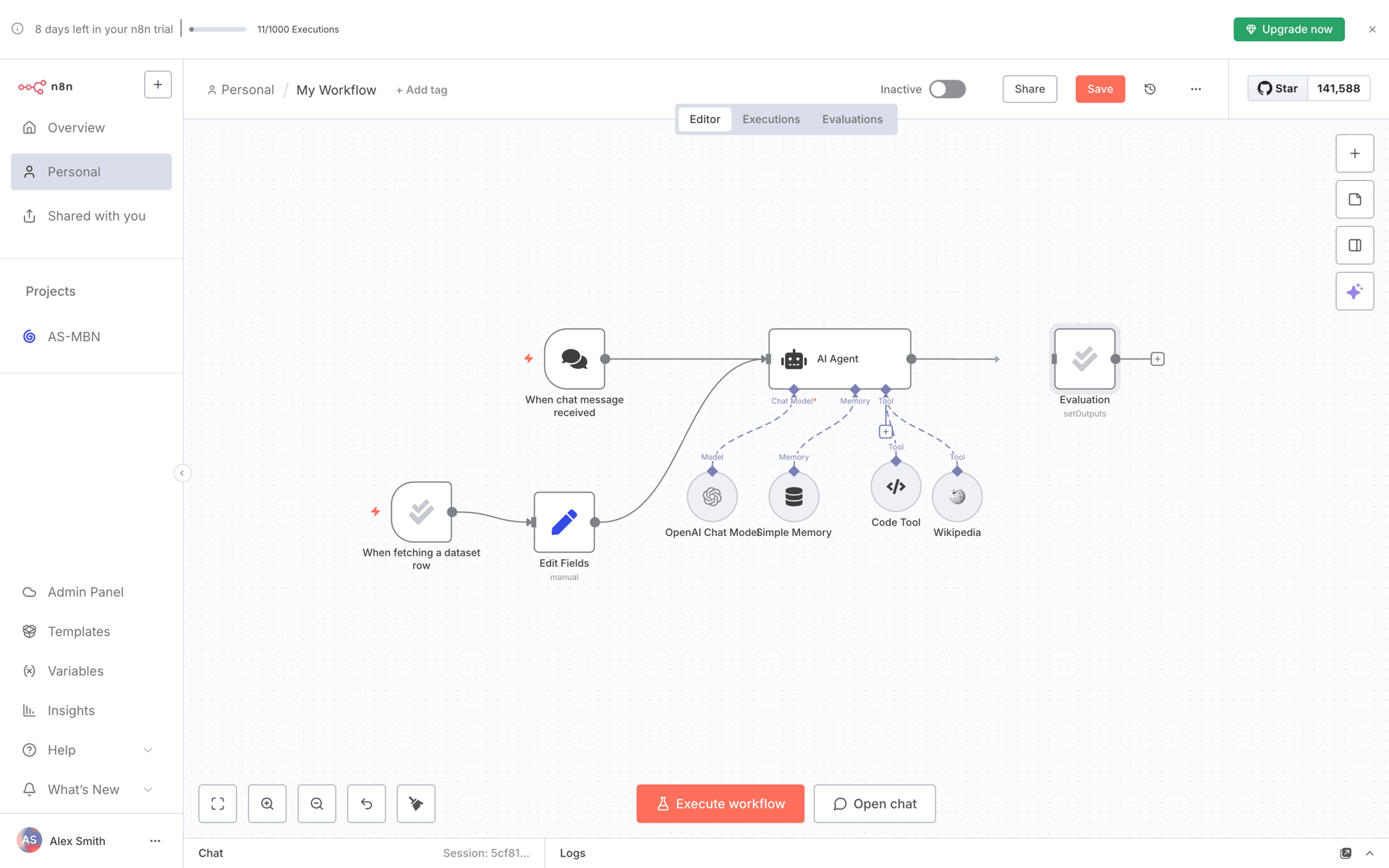The height and width of the screenshot is (868, 1389).
Task: Zoom in on the canvas
Action: coord(268,804)
